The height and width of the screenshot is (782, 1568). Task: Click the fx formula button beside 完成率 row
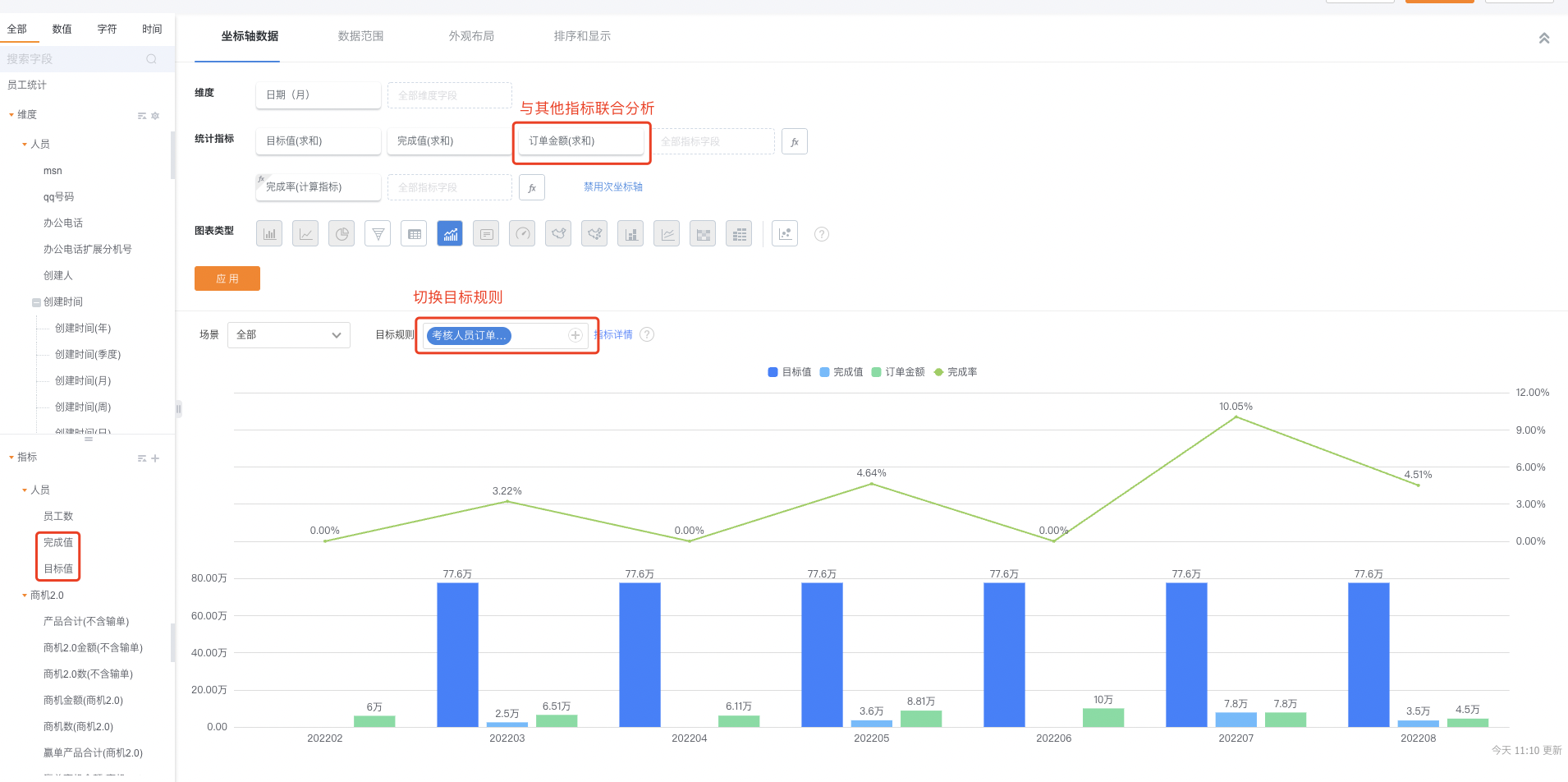tap(532, 187)
